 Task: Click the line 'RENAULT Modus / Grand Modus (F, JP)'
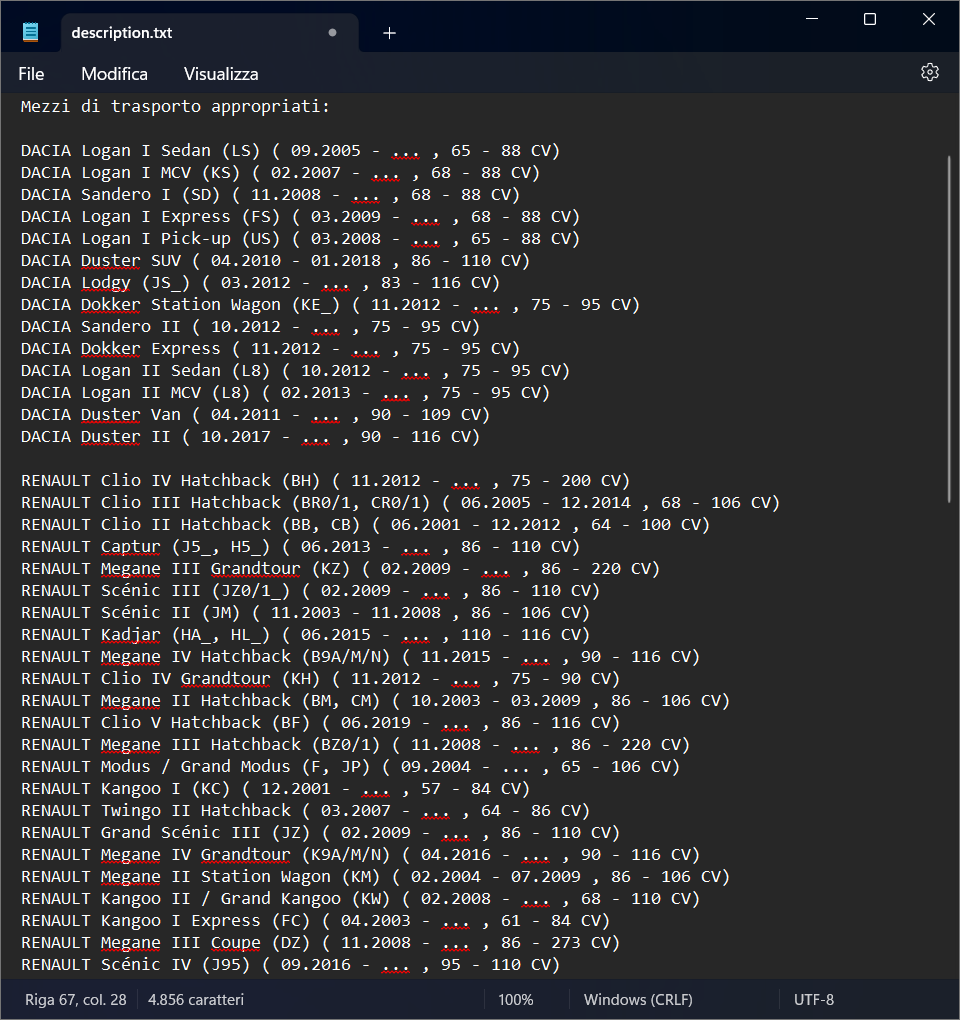(x=351, y=768)
